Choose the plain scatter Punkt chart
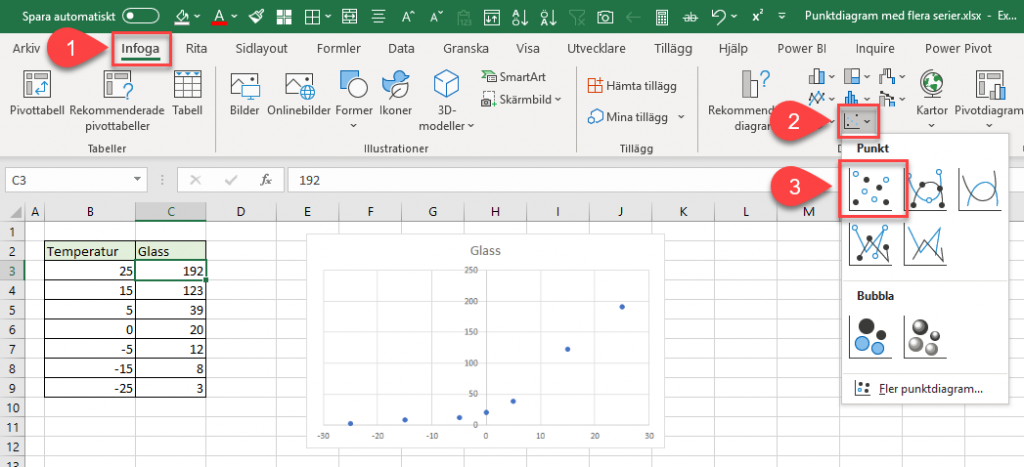Screen dimensions: 1024x467 coord(873,188)
